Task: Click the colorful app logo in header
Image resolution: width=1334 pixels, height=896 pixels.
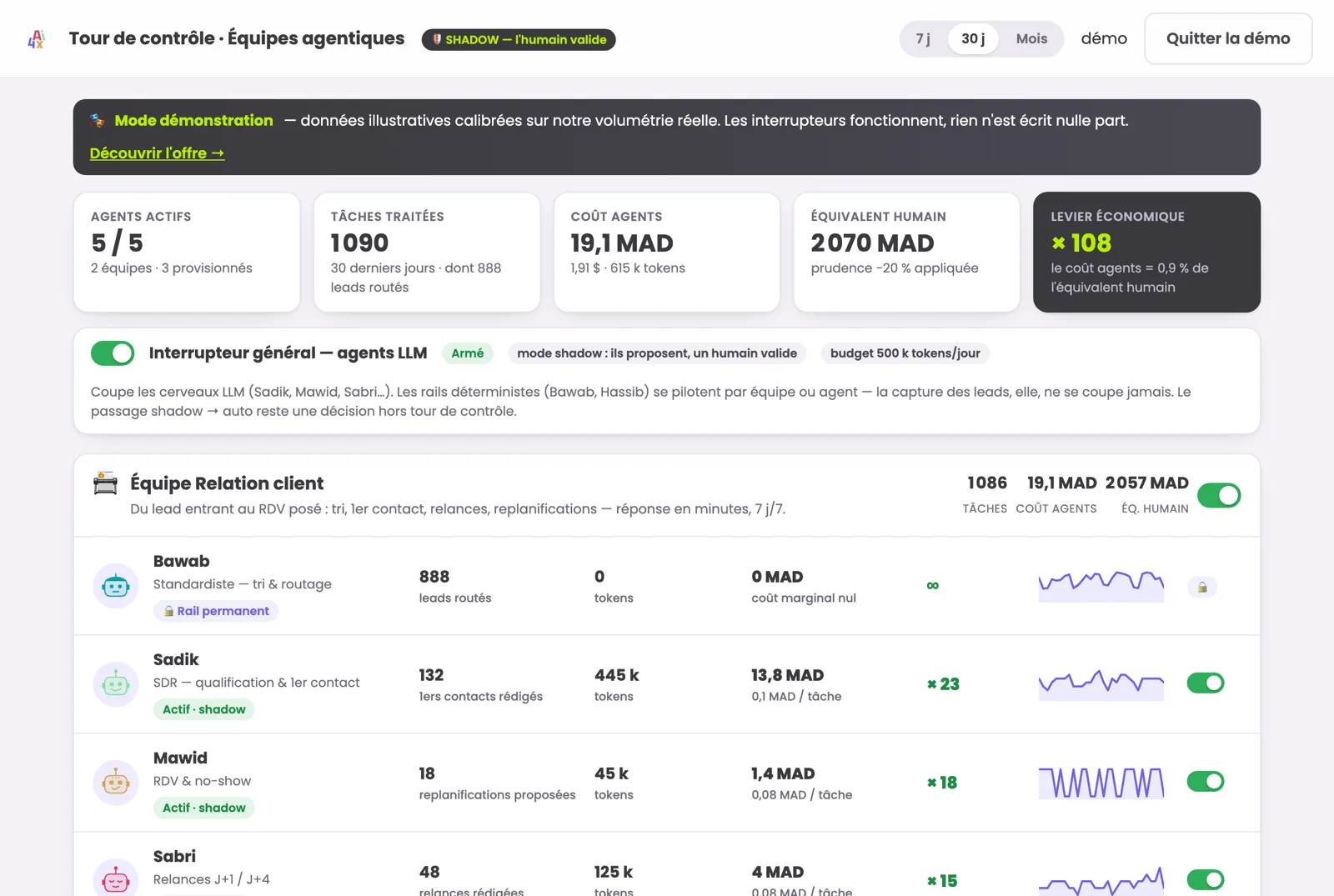Action: point(36,39)
